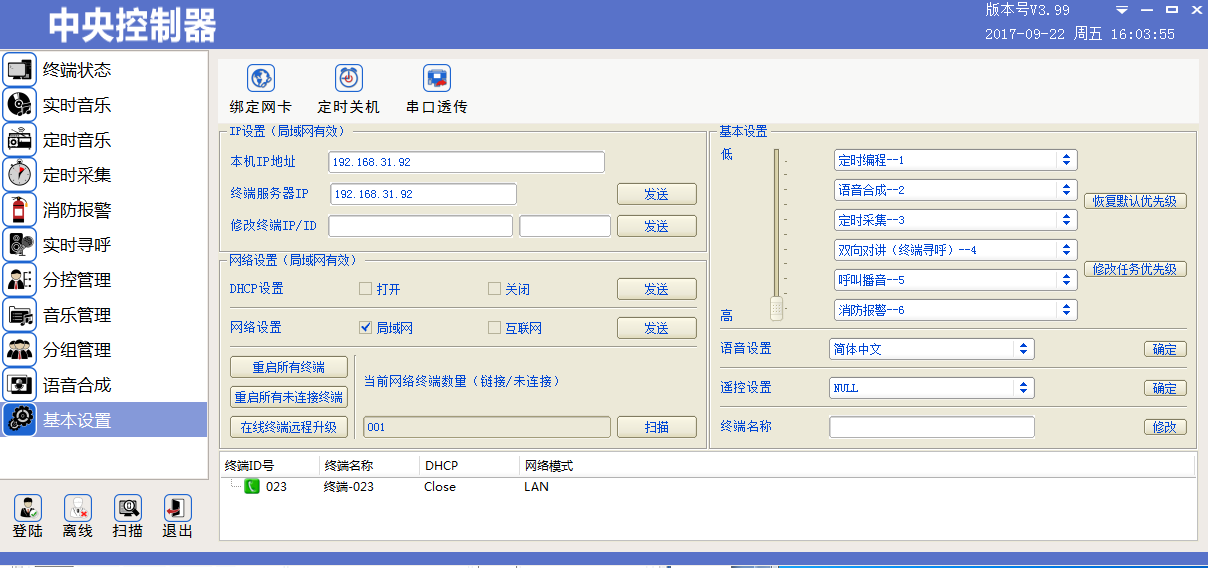
Task: Click the 在线终端远程升级 button
Action: (289, 427)
